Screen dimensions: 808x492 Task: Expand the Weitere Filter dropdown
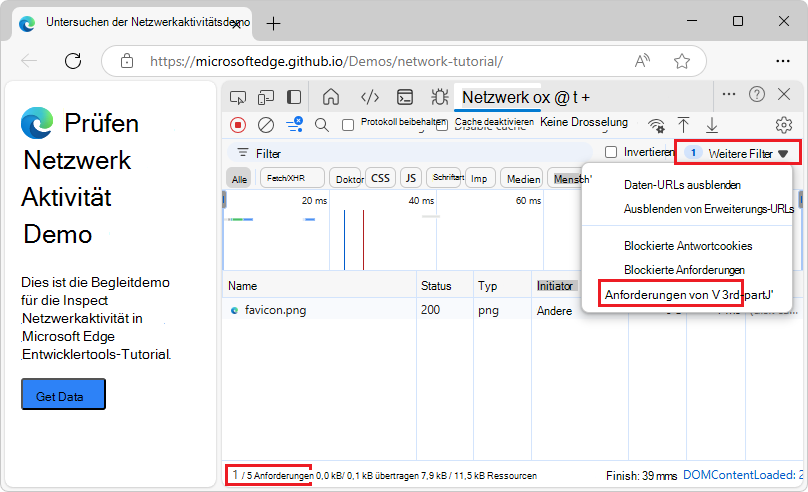tap(738, 153)
